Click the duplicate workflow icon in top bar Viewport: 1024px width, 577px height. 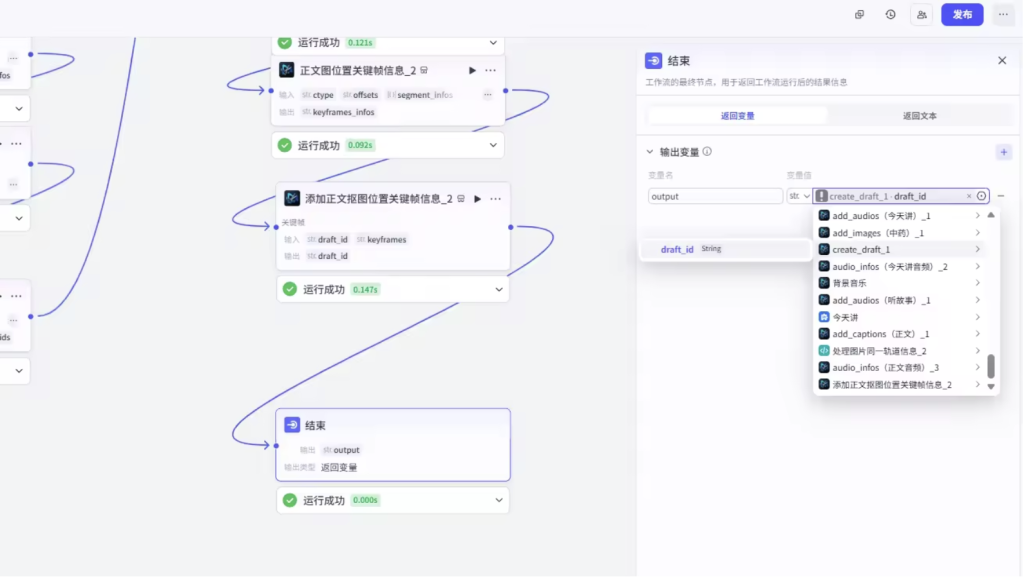[859, 15]
